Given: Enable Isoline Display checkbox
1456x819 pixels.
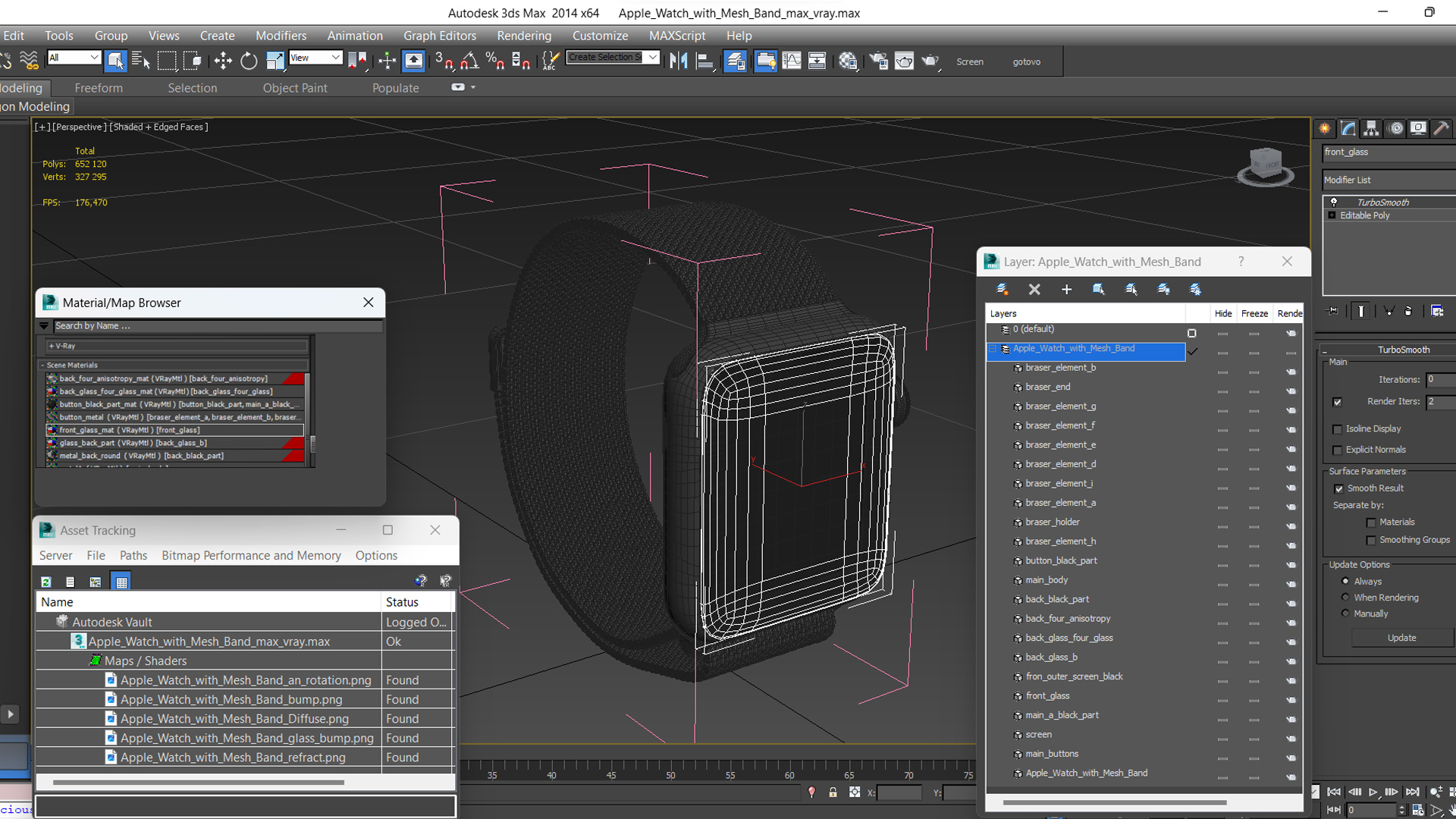Looking at the screenshot, I should [1338, 429].
